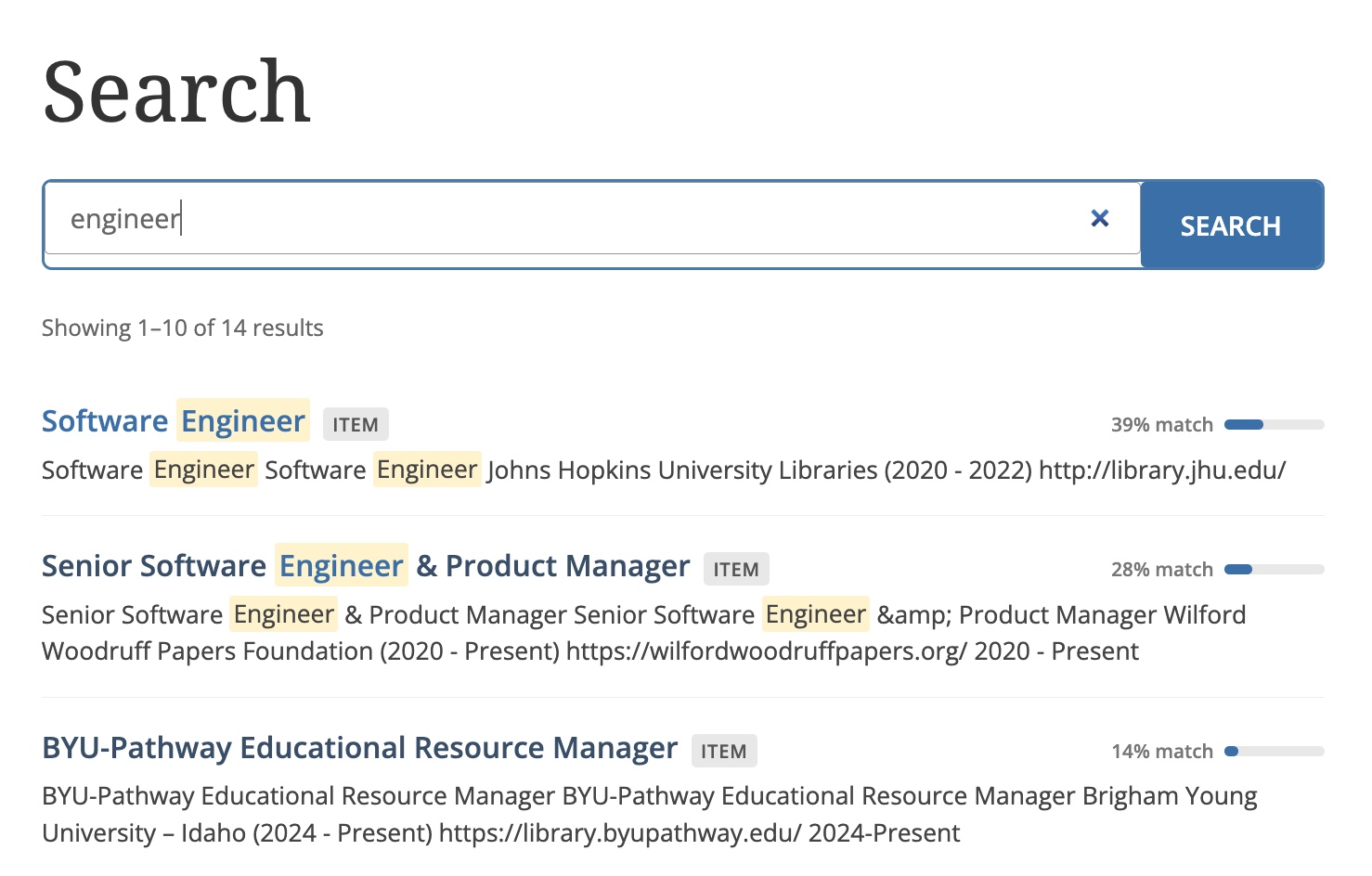Select the "14% match" label
This screenshot has height=876, width=1372.
click(1161, 752)
